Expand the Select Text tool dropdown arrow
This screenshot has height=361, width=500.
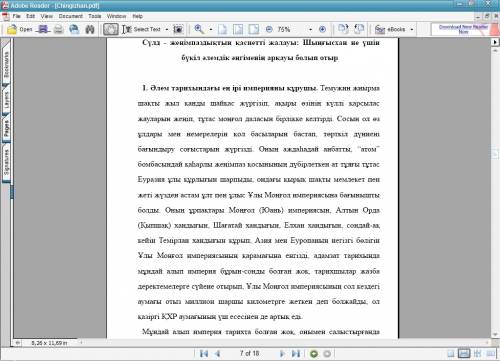tap(167, 29)
